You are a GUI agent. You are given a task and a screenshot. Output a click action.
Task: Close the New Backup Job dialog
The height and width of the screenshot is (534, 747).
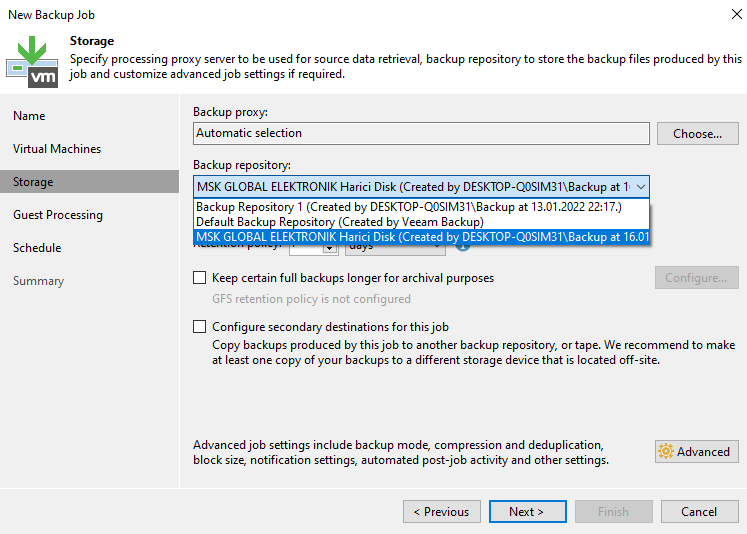(737, 14)
